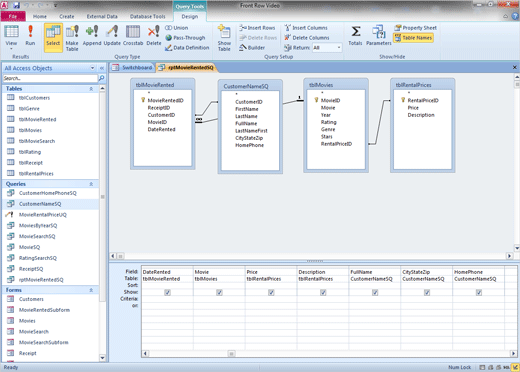Toggle Show checkbox for HomePhone column
Viewport: 520px width, 372px height.
479,292
